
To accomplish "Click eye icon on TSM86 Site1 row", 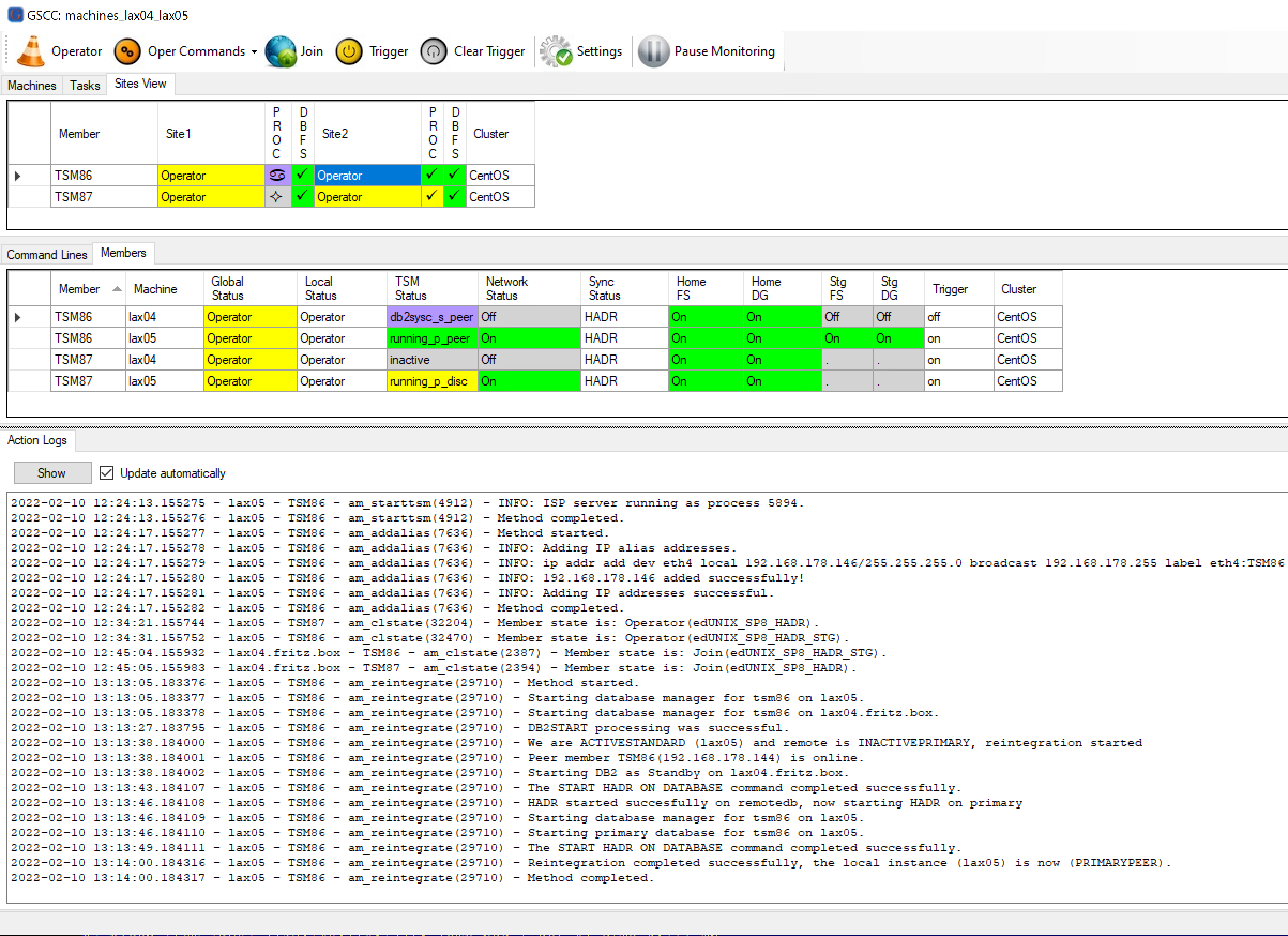I will tap(273, 176).
